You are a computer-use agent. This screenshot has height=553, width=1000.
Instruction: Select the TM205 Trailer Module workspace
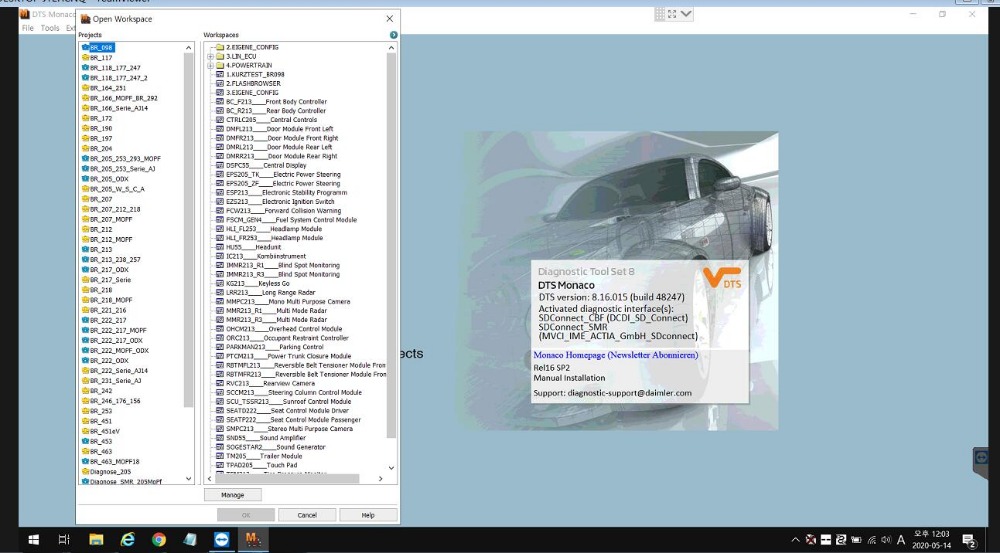(264, 456)
